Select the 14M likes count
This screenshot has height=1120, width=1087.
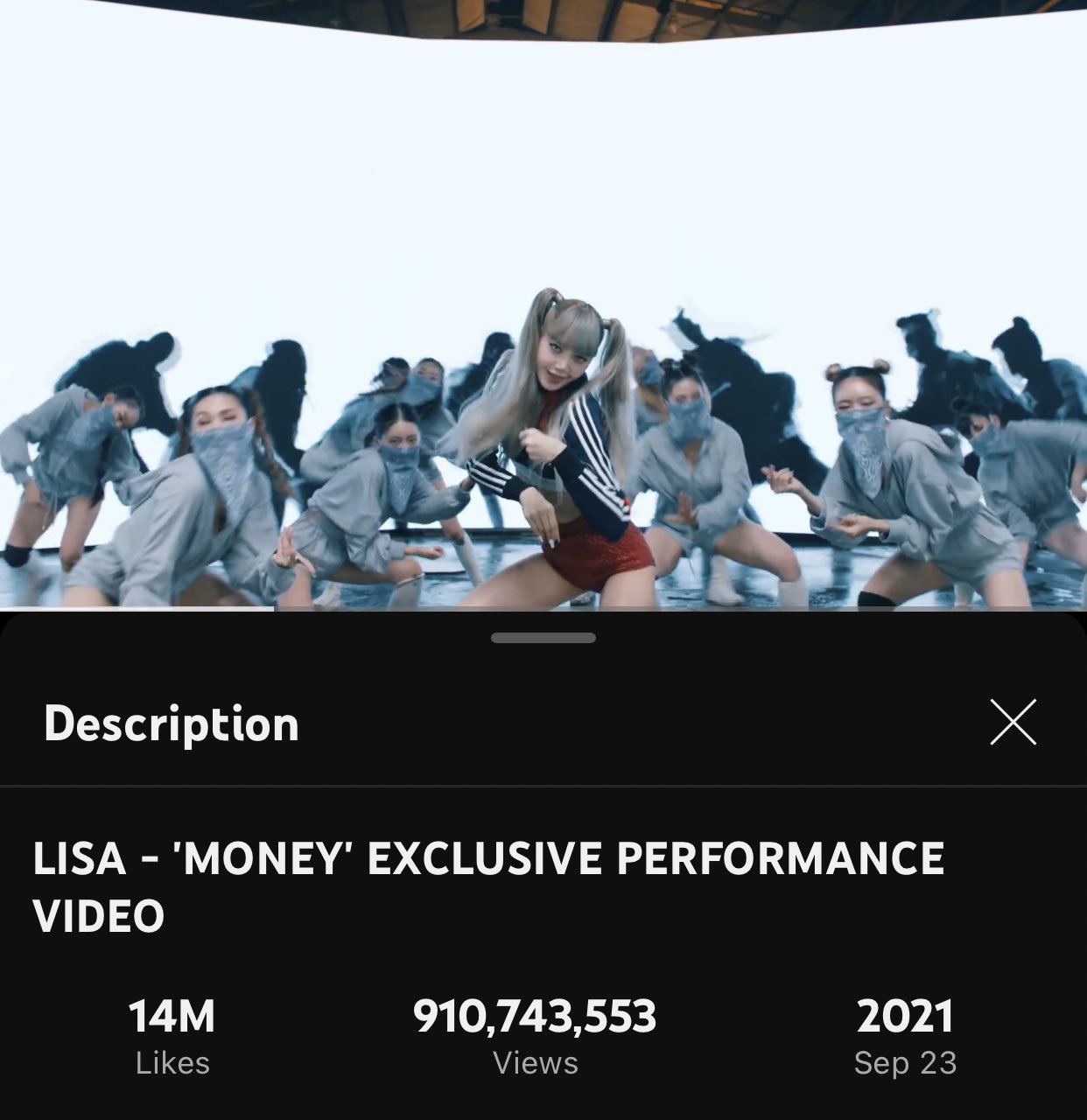pos(172,1017)
